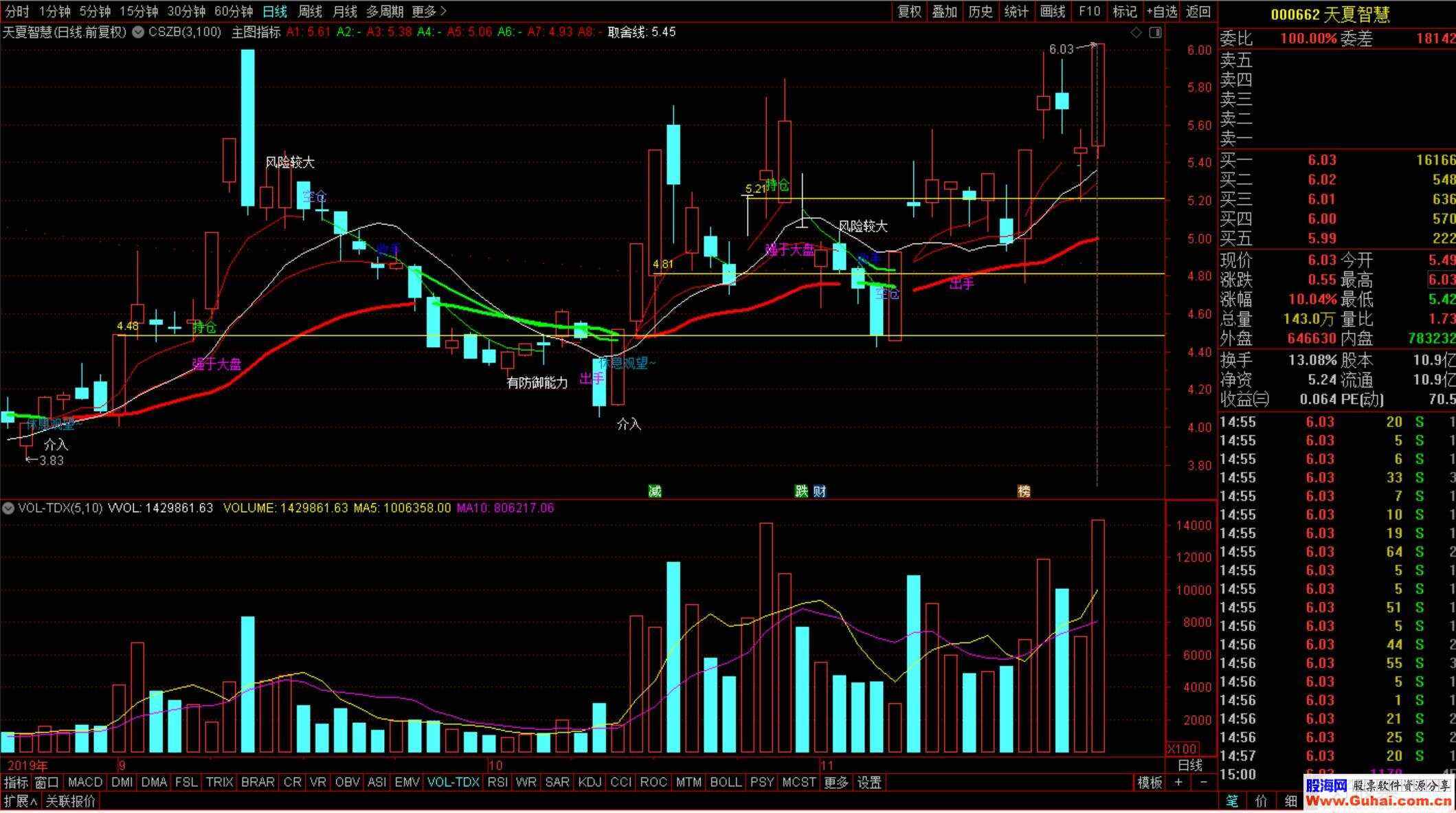
Task: Expand the 更多 timeframe options
Action: pos(429,12)
